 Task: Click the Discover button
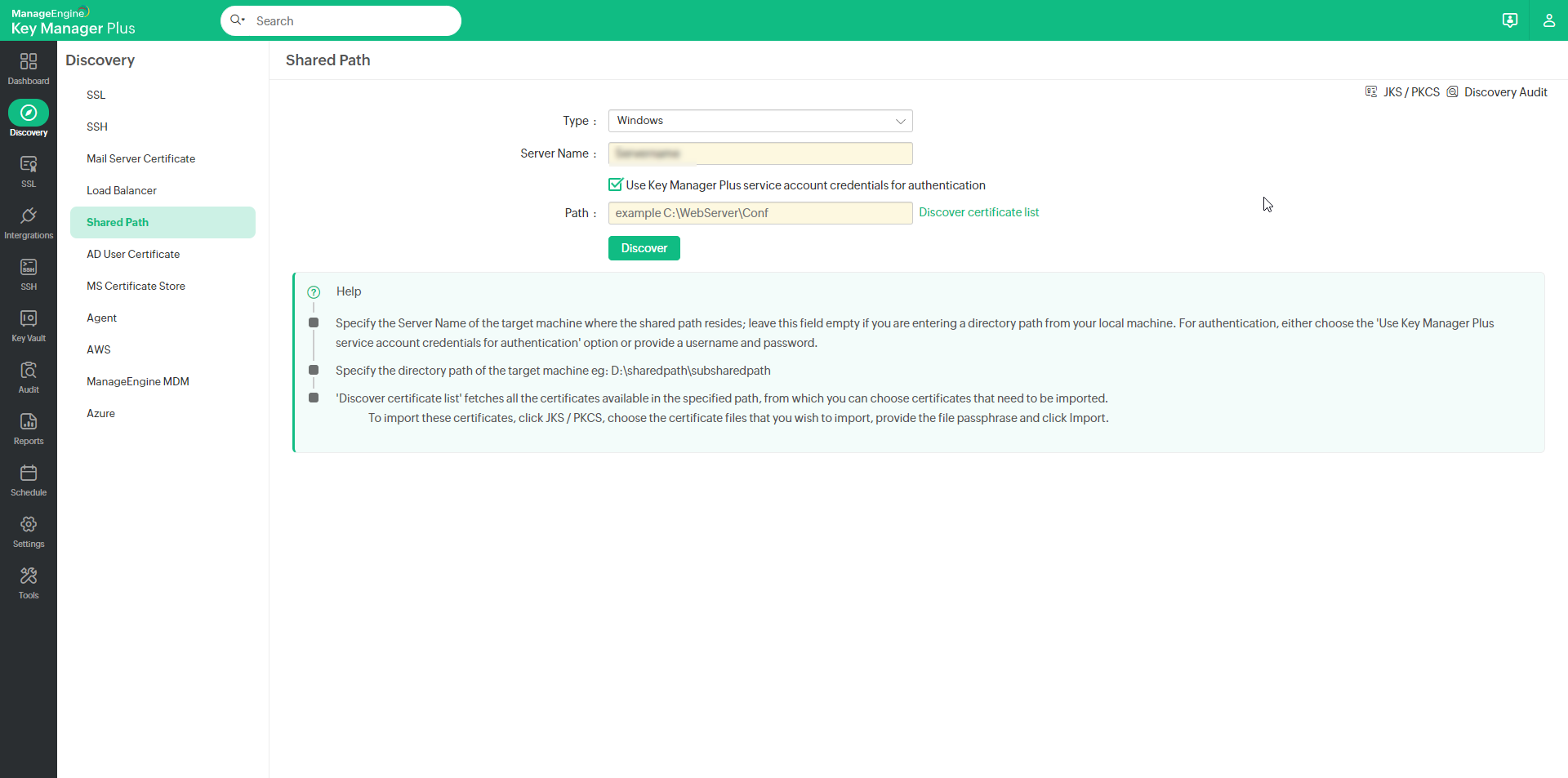[644, 248]
